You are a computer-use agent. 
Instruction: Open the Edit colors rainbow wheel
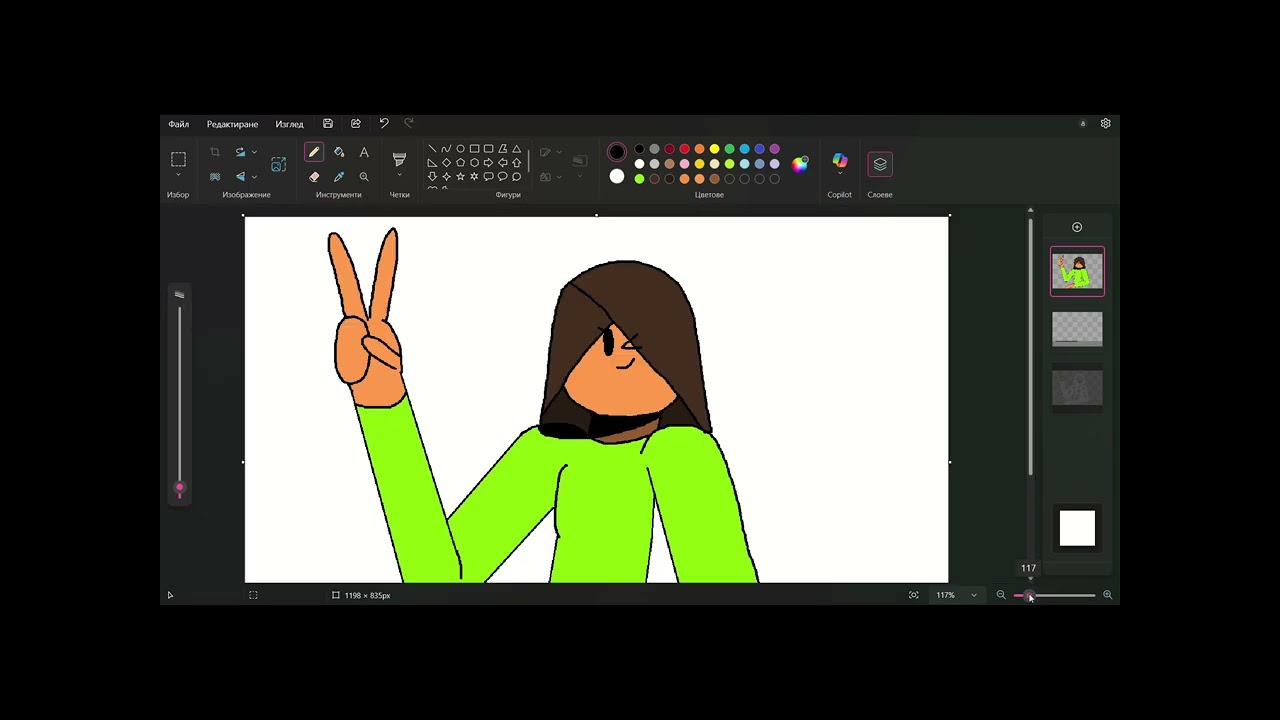click(800, 165)
